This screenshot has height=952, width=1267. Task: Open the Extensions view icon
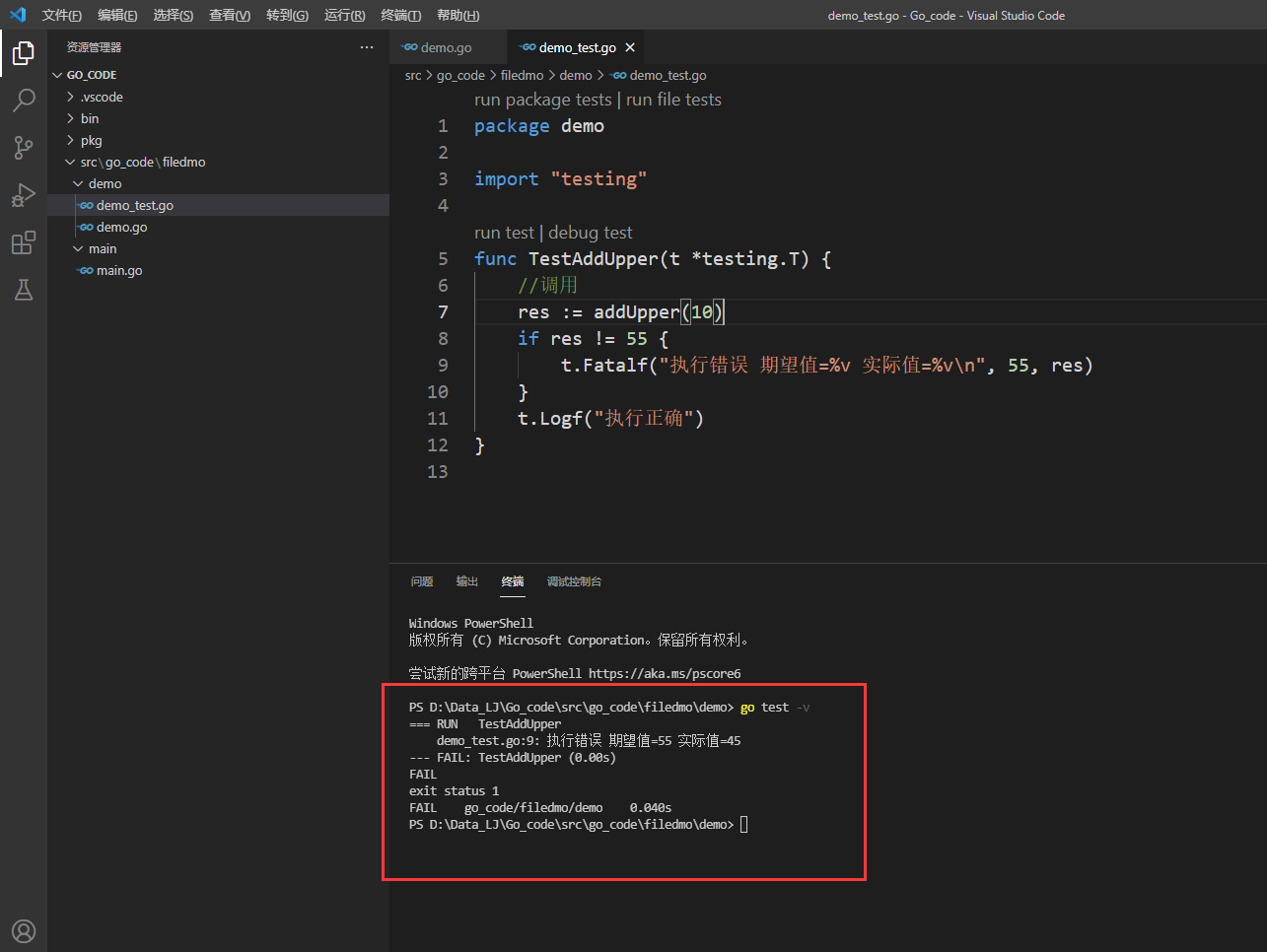point(24,241)
